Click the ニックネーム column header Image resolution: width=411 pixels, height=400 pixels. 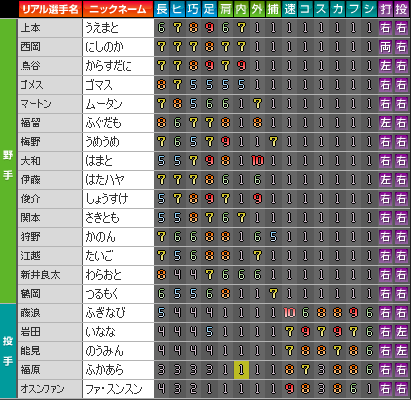(x=118, y=9)
